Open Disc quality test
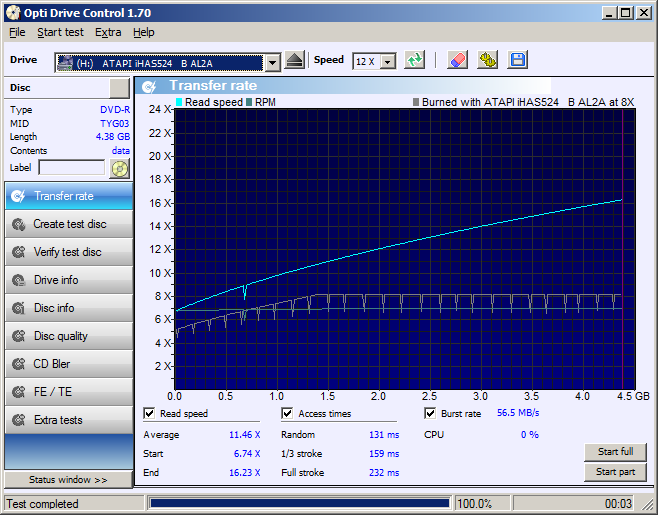Viewport: 658px width, 515px height. 69,336
